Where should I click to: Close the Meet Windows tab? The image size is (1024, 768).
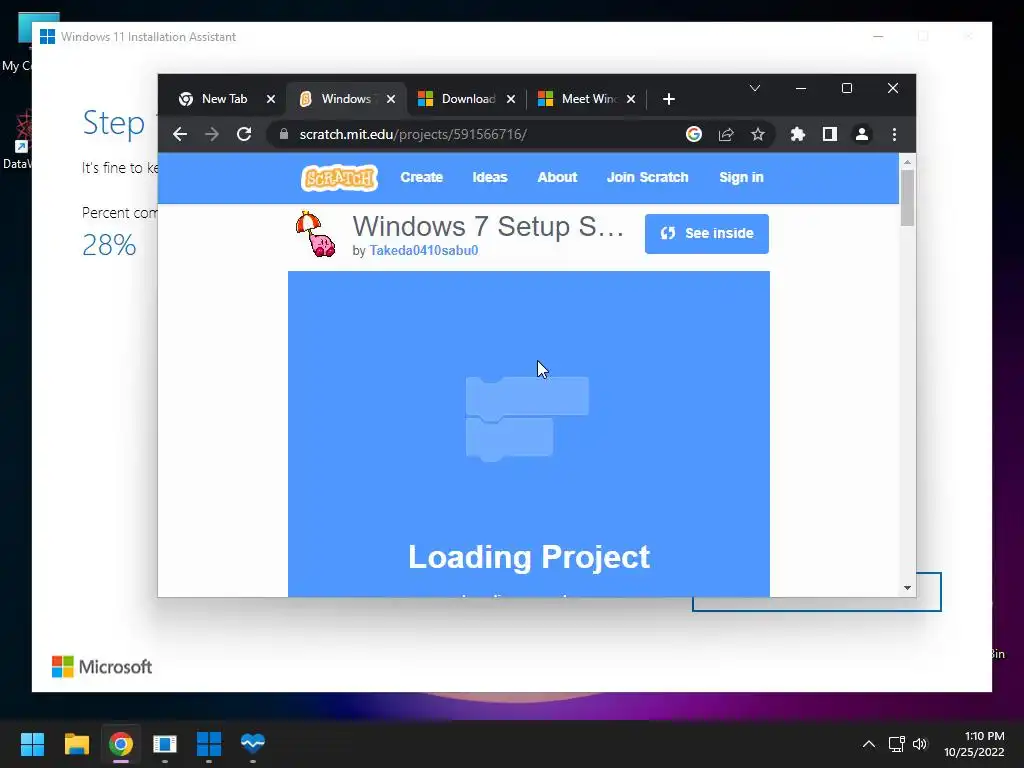(631, 99)
